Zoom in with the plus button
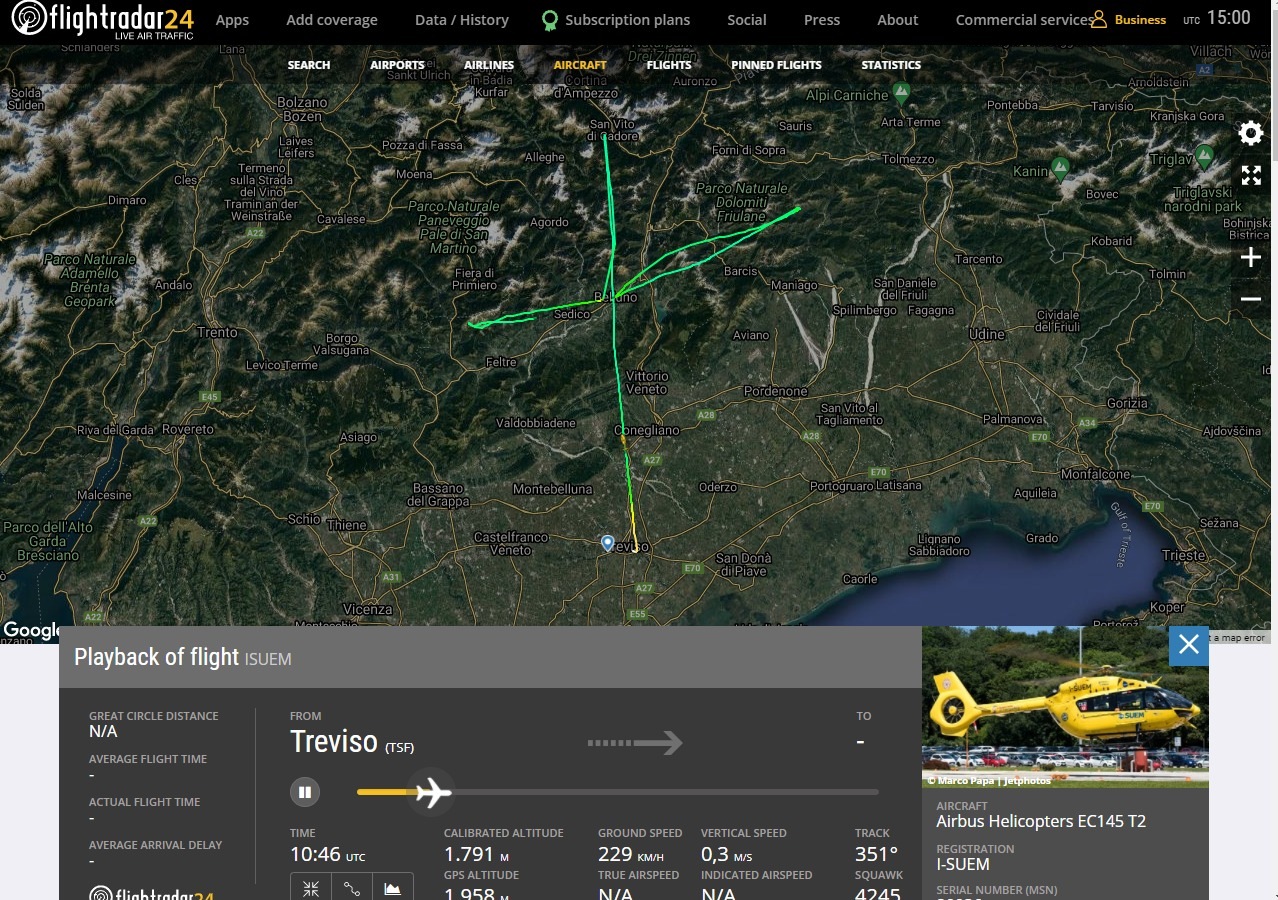This screenshot has width=1278, height=900. 1250,258
